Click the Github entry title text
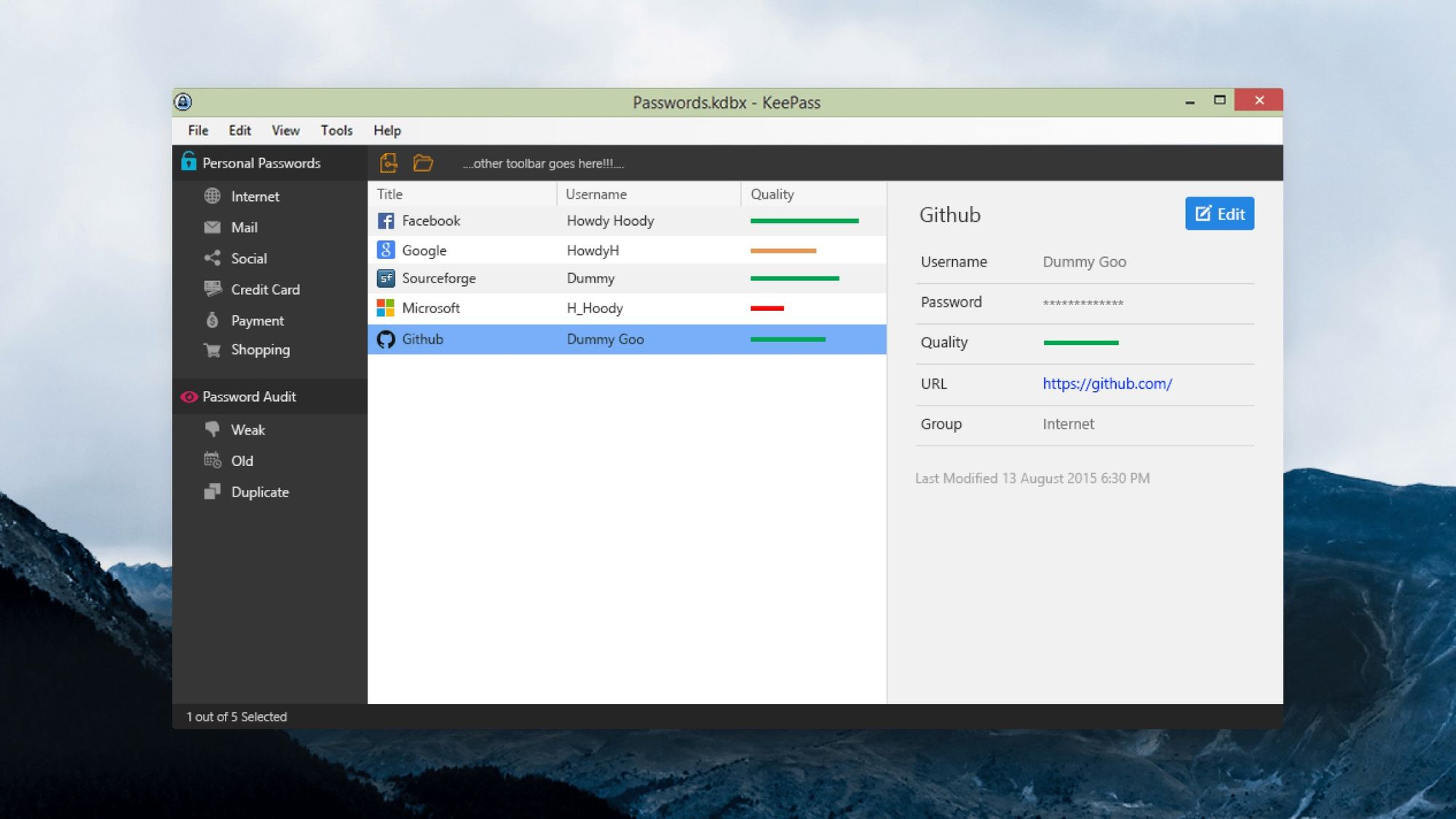The width and height of the screenshot is (1456, 819). (422, 339)
